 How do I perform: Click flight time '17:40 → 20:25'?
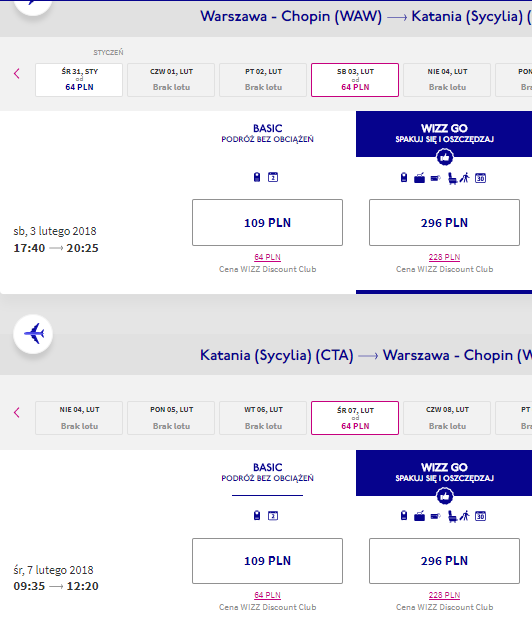(x=56, y=248)
